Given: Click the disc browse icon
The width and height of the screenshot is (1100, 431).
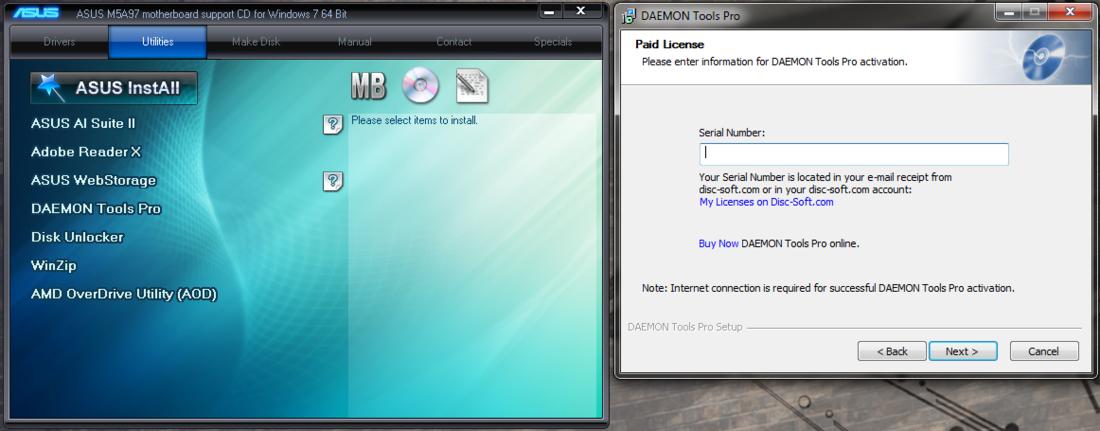Looking at the screenshot, I should point(420,88).
